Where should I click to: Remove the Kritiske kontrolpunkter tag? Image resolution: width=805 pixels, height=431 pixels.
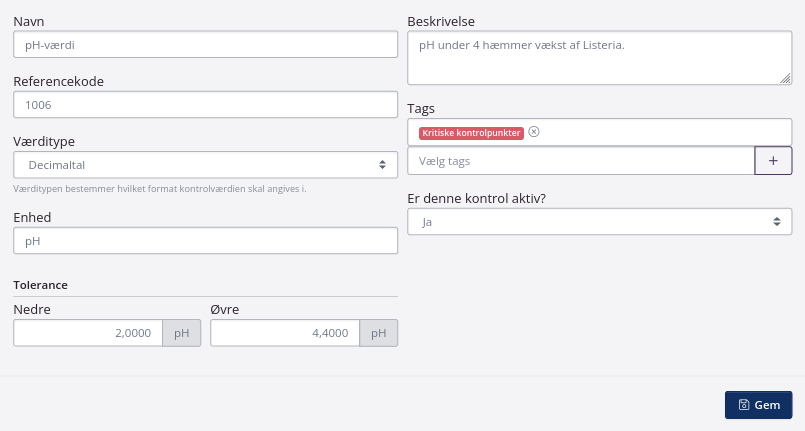pos(534,132)
